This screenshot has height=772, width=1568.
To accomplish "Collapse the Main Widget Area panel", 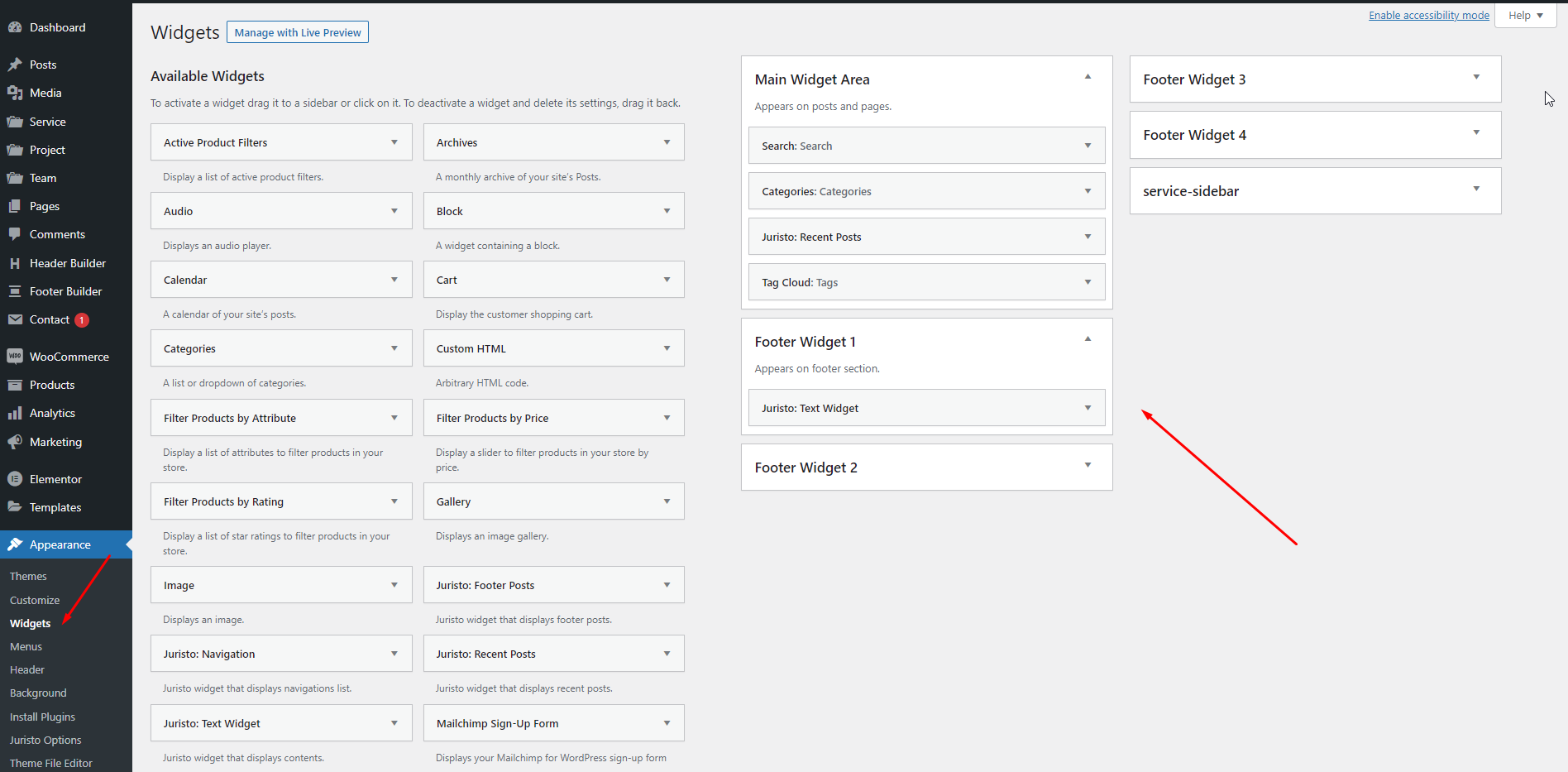I will (1088, 77).
